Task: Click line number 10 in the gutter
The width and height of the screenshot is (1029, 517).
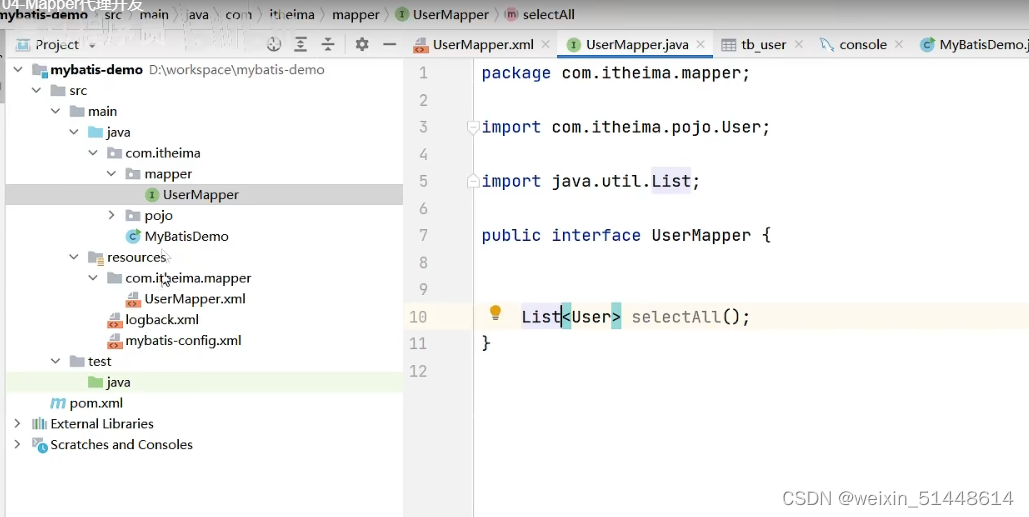Action: tap(418, 317)
